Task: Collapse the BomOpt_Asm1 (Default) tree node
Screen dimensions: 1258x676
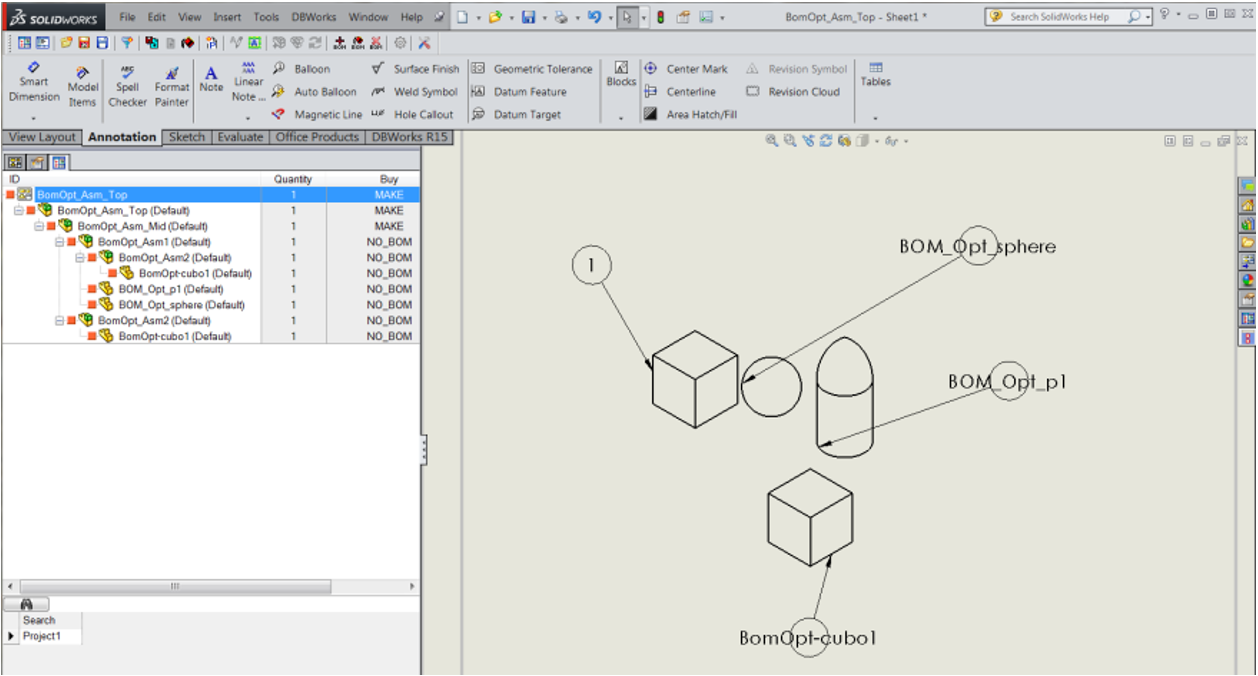Action: [59, 242]
